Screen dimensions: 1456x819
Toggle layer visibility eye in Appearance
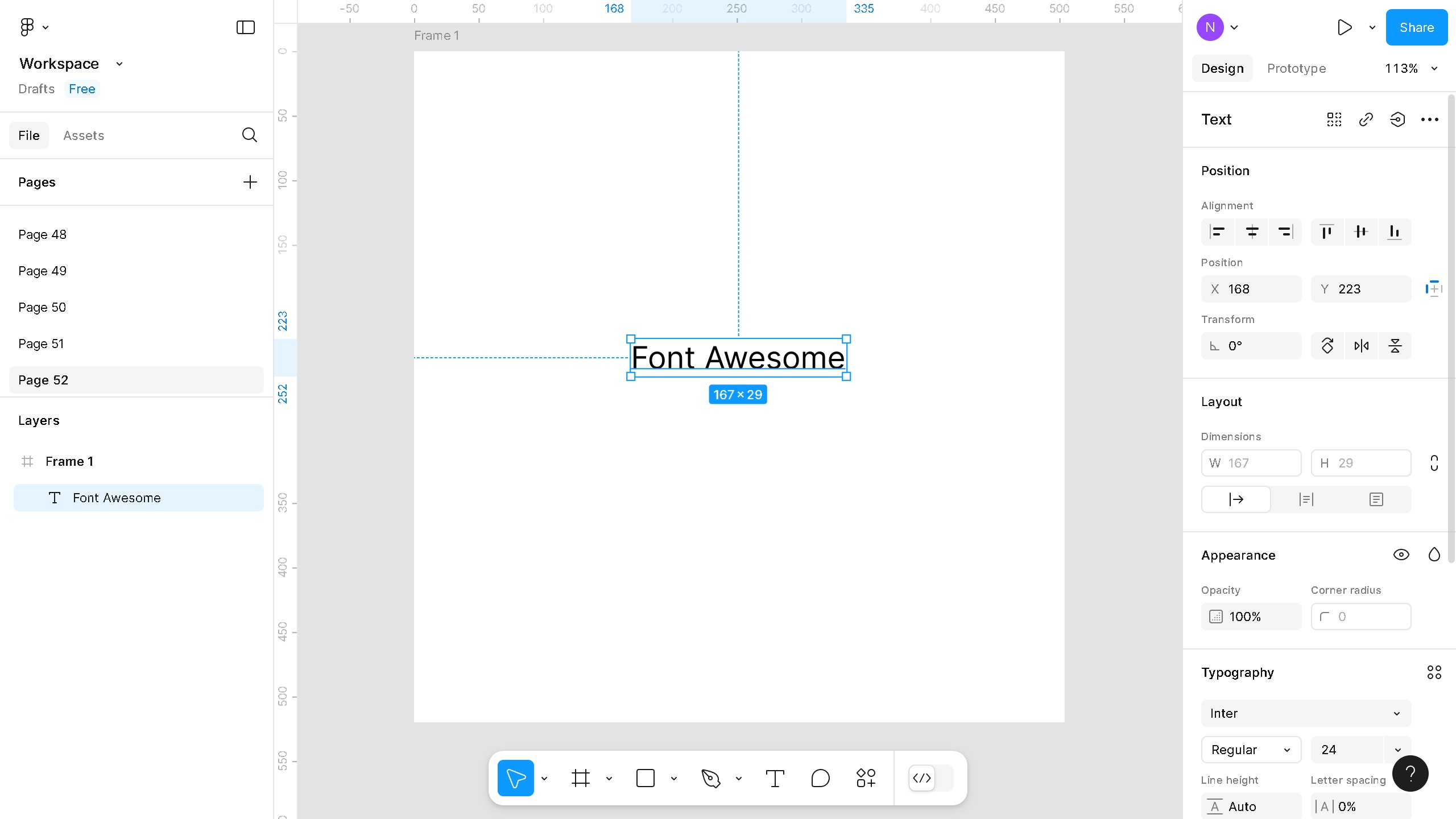coord(1401,555)
